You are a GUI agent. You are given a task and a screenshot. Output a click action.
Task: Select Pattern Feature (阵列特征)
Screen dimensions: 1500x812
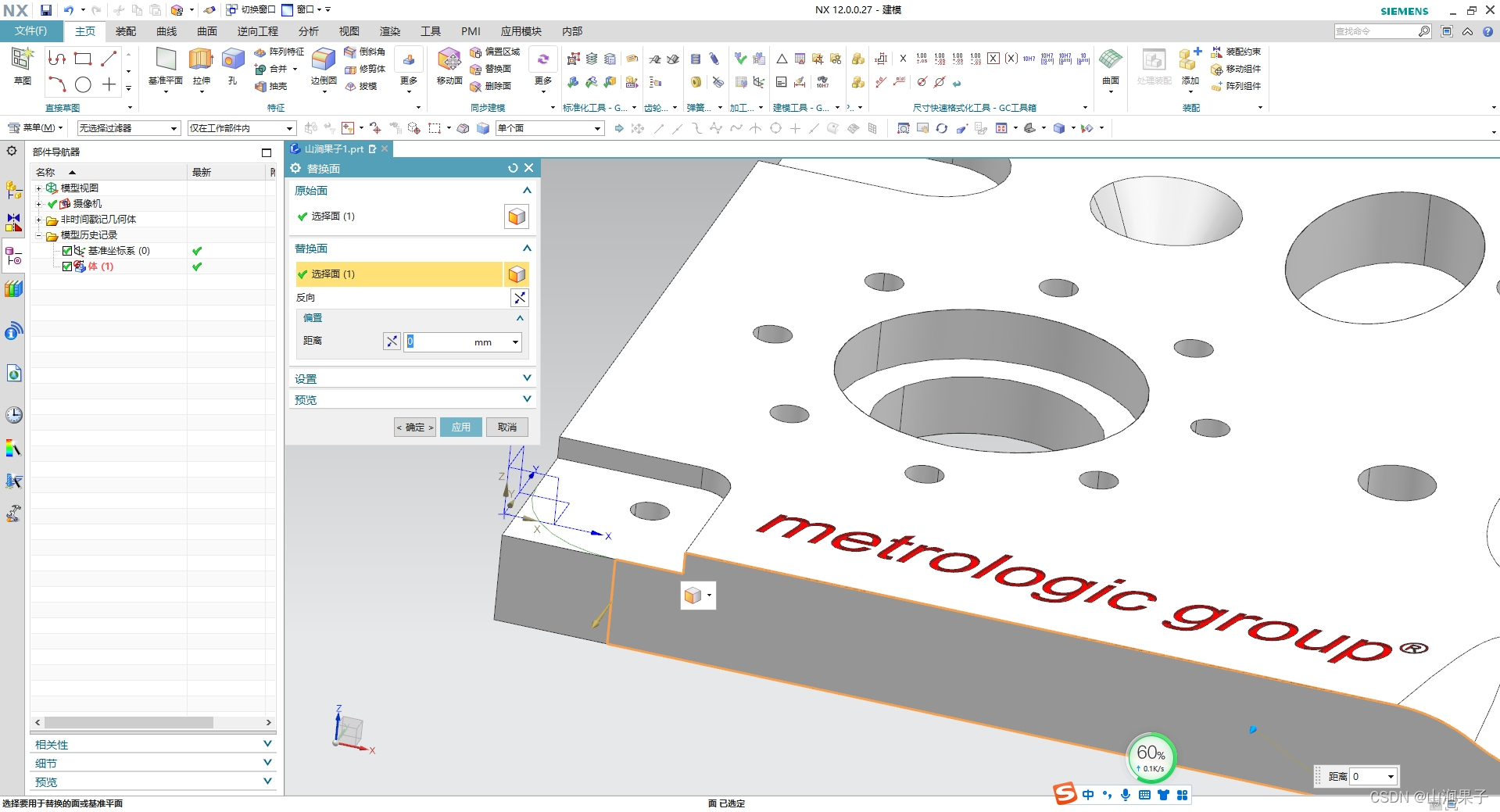point(279,52)
